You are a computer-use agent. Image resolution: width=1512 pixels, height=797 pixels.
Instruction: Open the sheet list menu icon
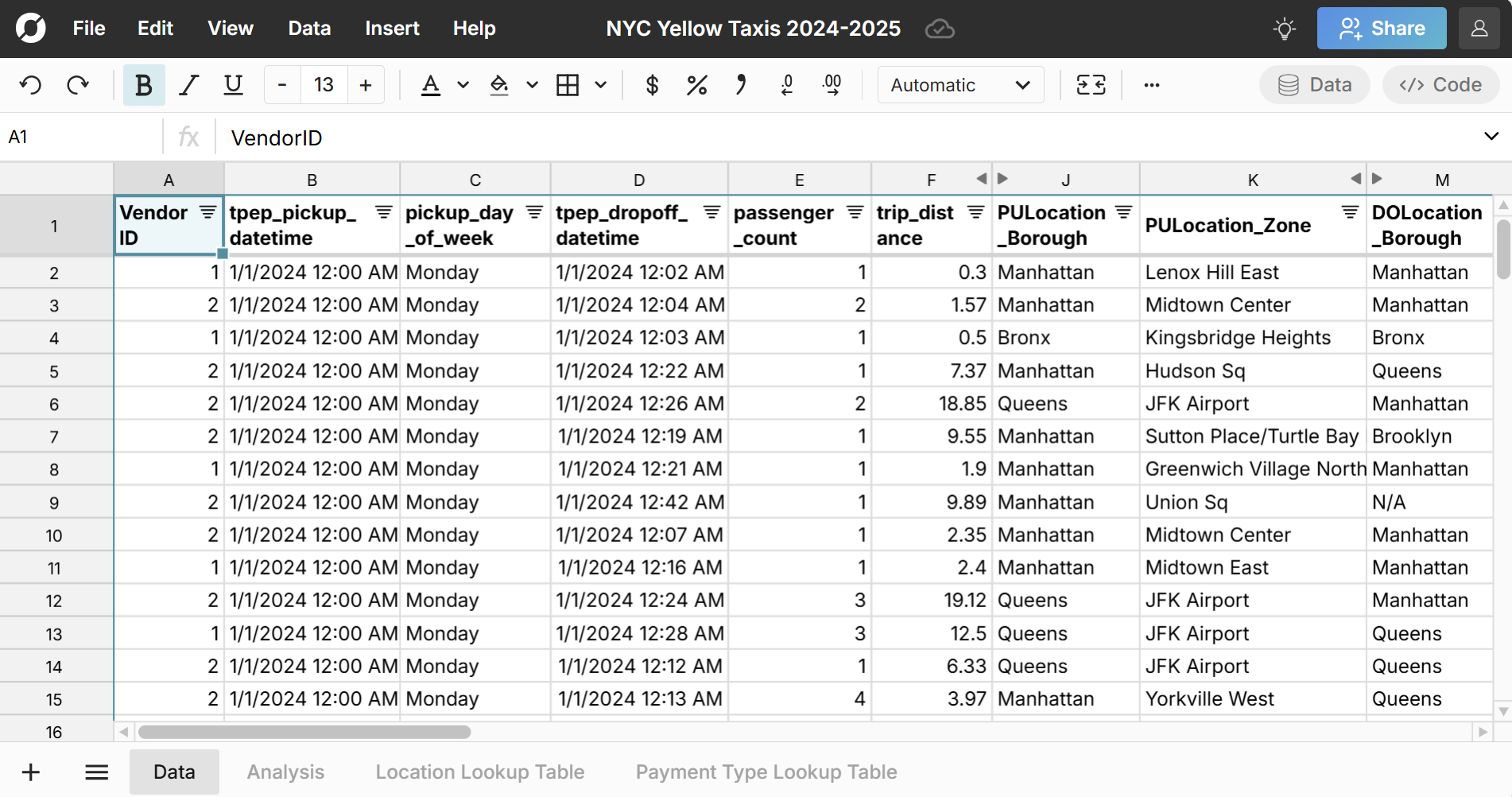click(96, 771)
